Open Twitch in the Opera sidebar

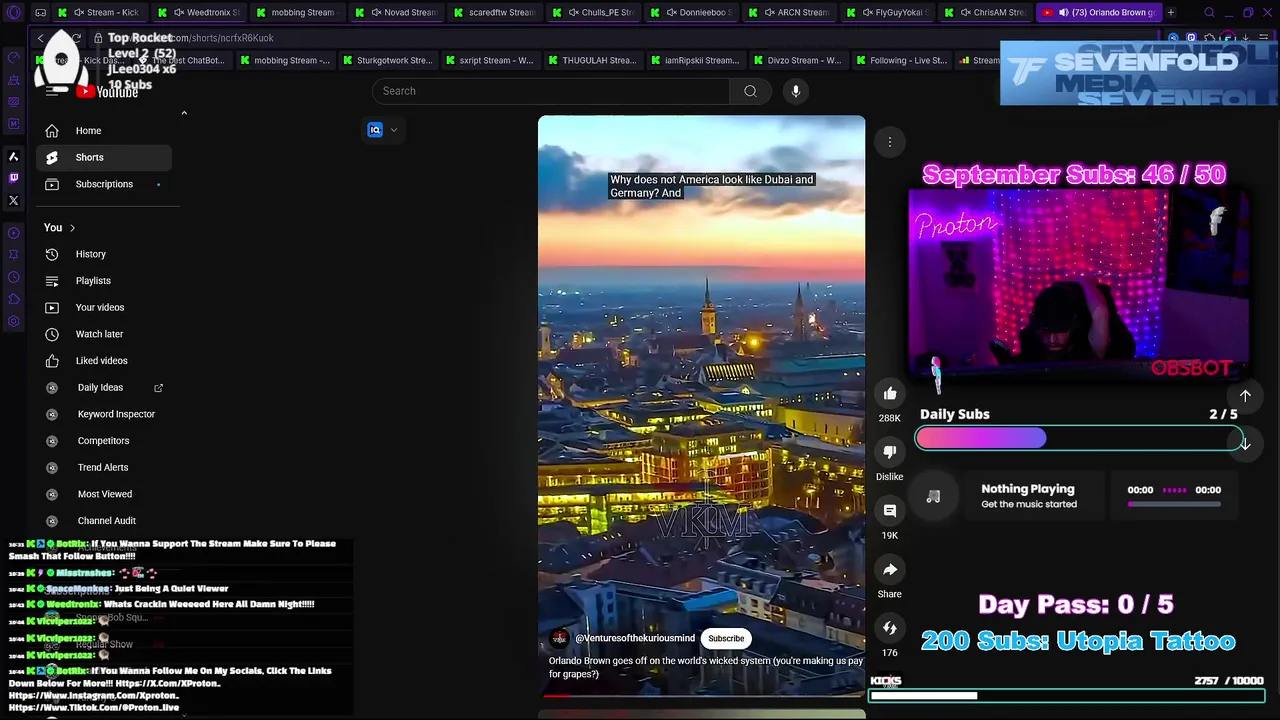click(14, 178)
